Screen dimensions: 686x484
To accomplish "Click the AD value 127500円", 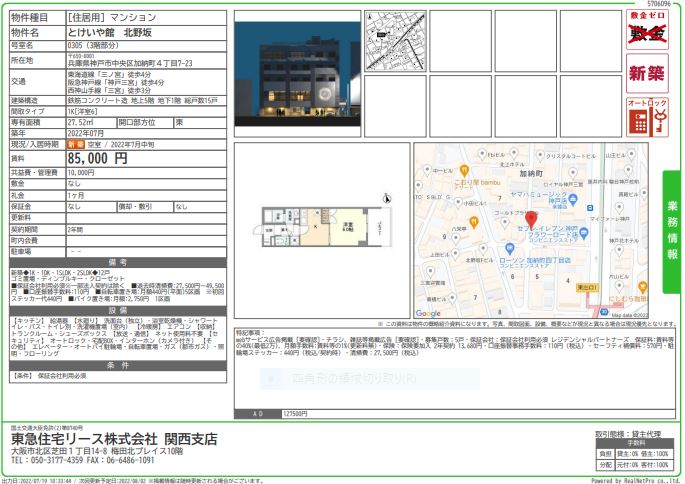I will coord(295,414).
